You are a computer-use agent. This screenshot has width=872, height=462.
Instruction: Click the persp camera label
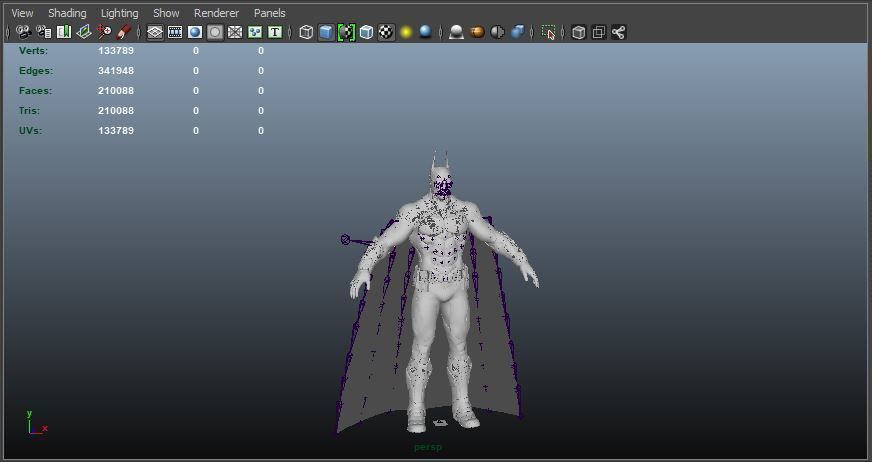(428, 447)
